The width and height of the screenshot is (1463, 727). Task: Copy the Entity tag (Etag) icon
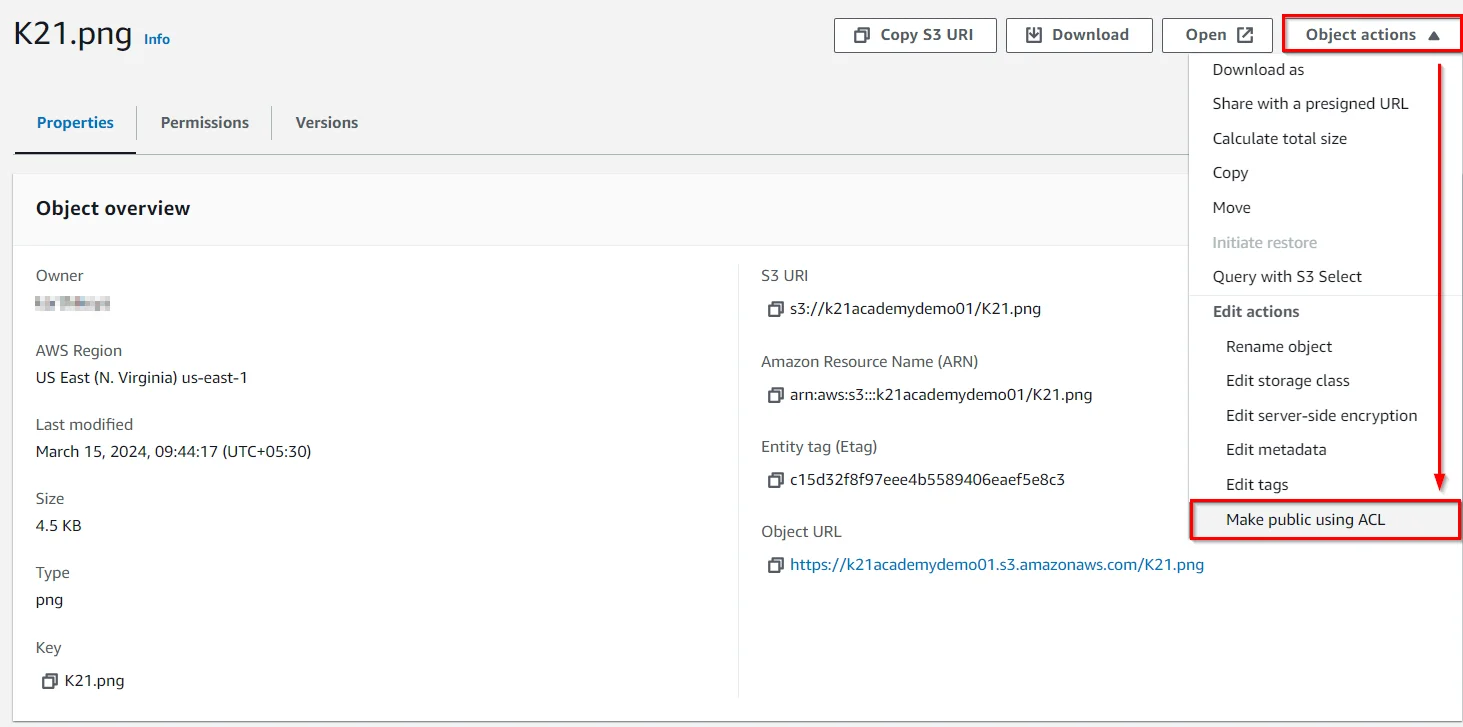point(774,480)
